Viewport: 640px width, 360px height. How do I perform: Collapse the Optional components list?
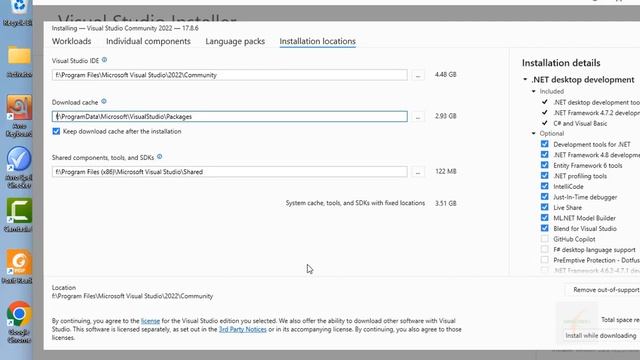(533, 133)
